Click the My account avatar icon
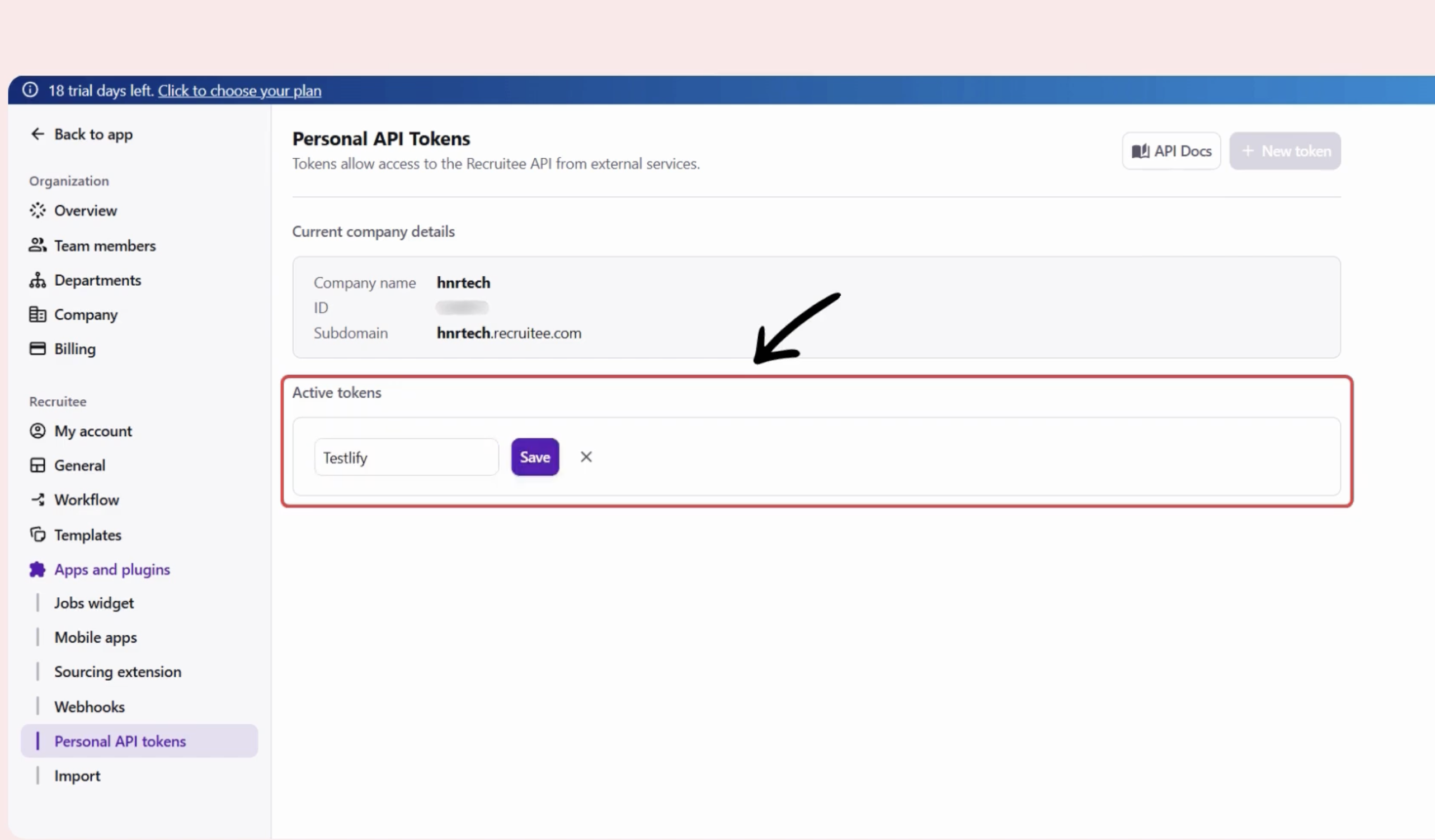This screenshot has width=1435, height=840. (x=37, y=431)
